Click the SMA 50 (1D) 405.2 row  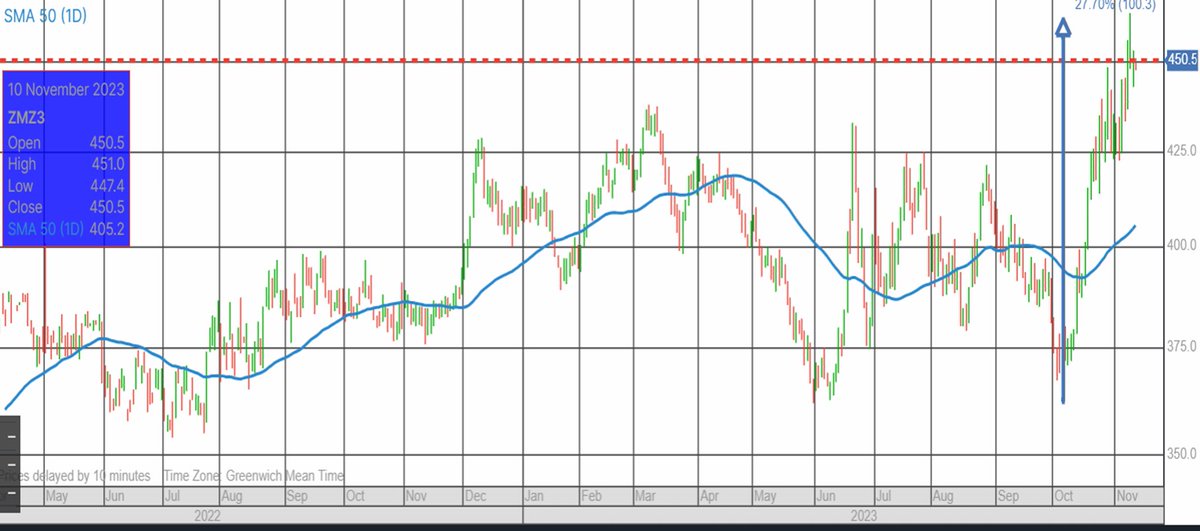coord(64,228)
